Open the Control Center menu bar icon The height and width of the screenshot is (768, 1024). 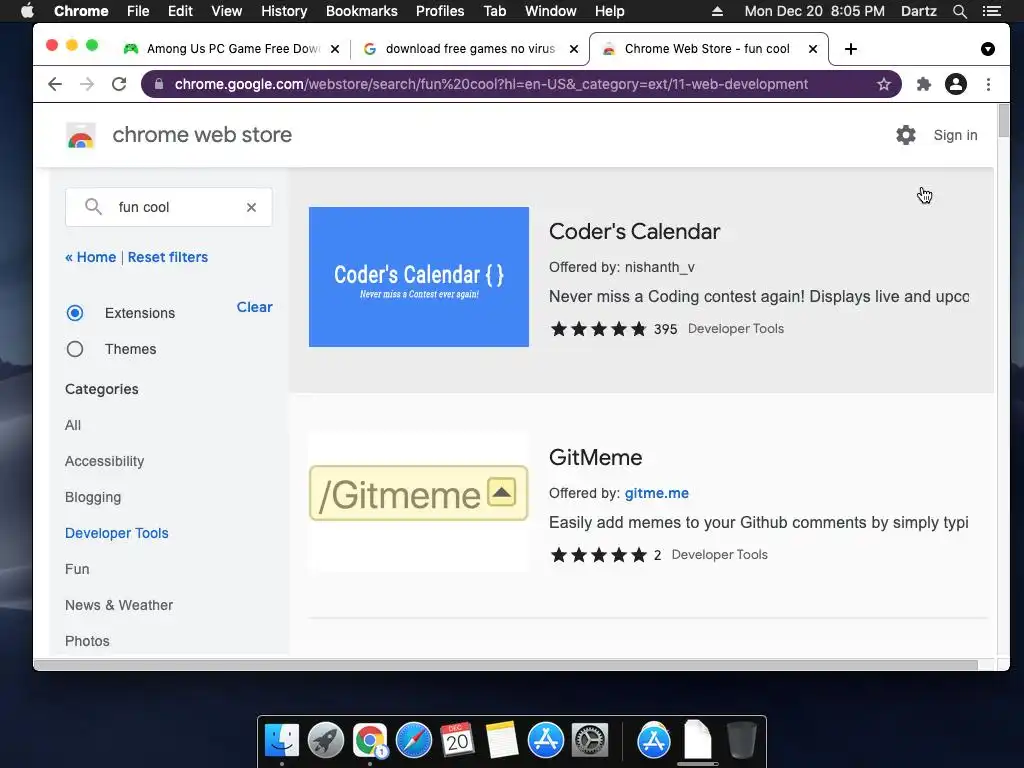point(991,11)
